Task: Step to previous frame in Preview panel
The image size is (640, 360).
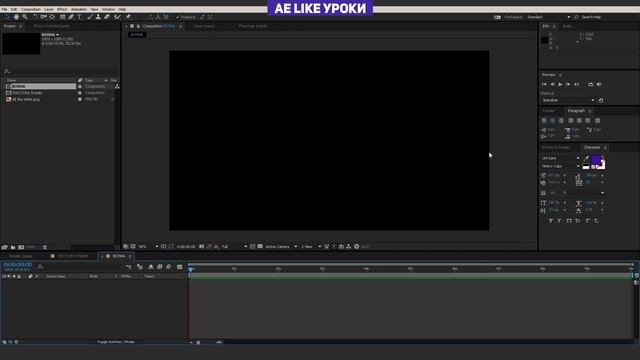Action: tap(552, 84)
